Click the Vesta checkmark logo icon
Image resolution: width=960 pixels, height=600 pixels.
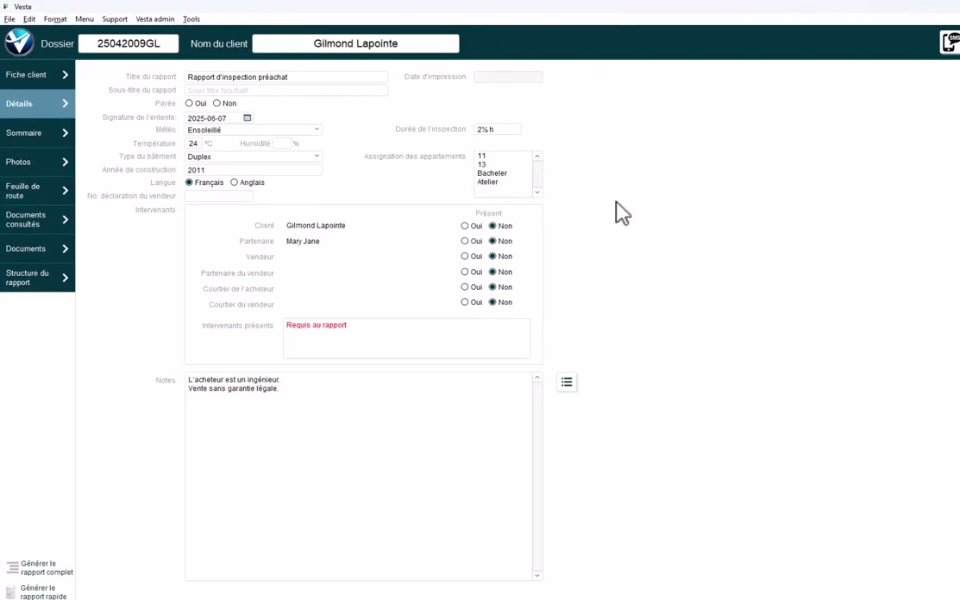(19, 43)
